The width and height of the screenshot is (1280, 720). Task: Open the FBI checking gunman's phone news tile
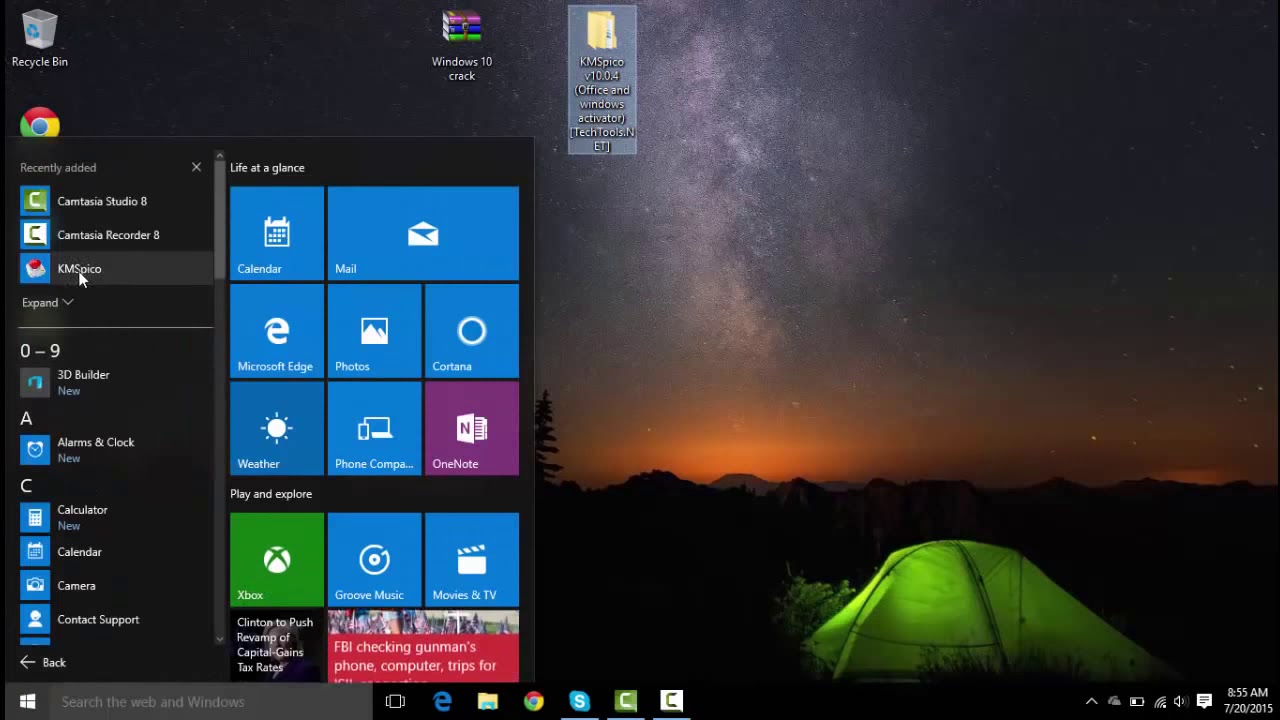(423, 646)
